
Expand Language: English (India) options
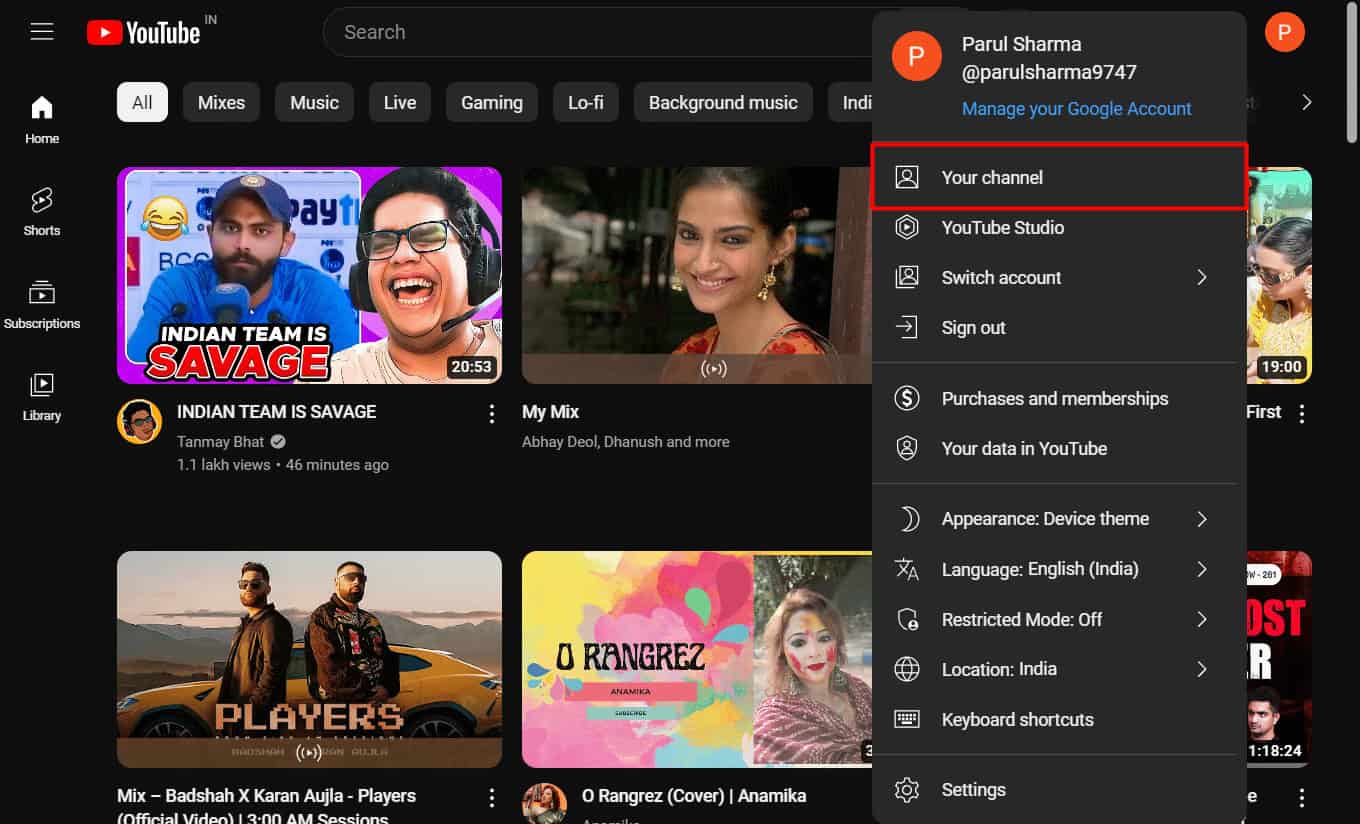tap(1039, 569)
